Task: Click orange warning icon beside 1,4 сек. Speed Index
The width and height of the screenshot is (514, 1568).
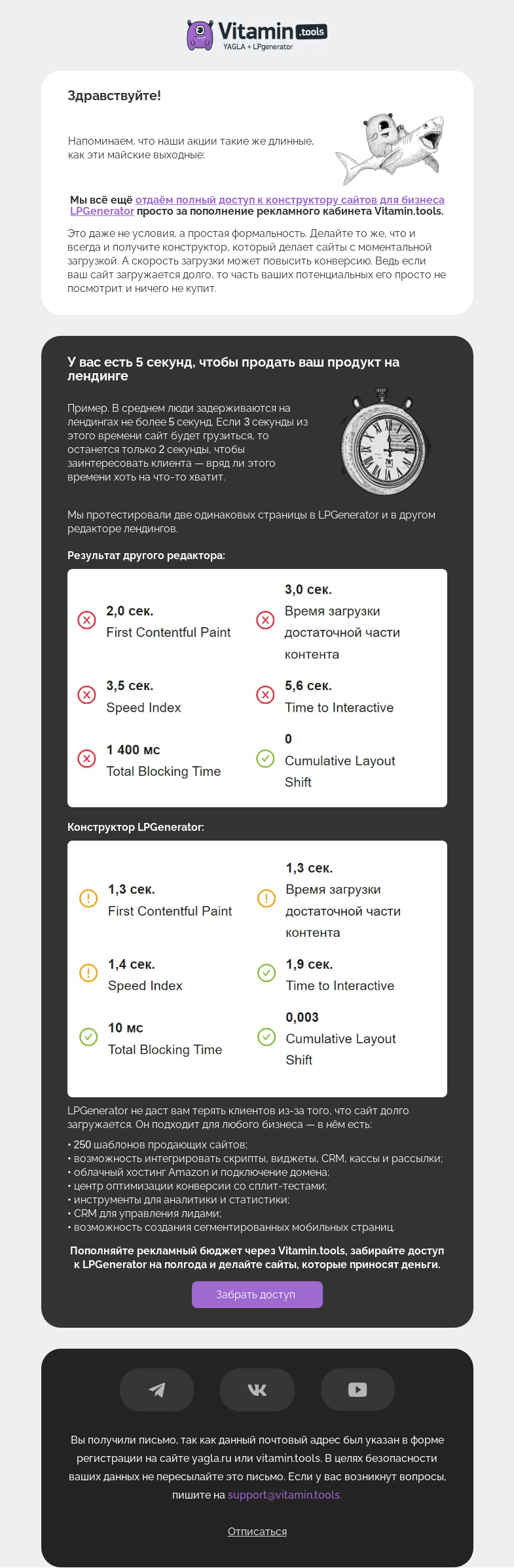Action: coord(88,973)
